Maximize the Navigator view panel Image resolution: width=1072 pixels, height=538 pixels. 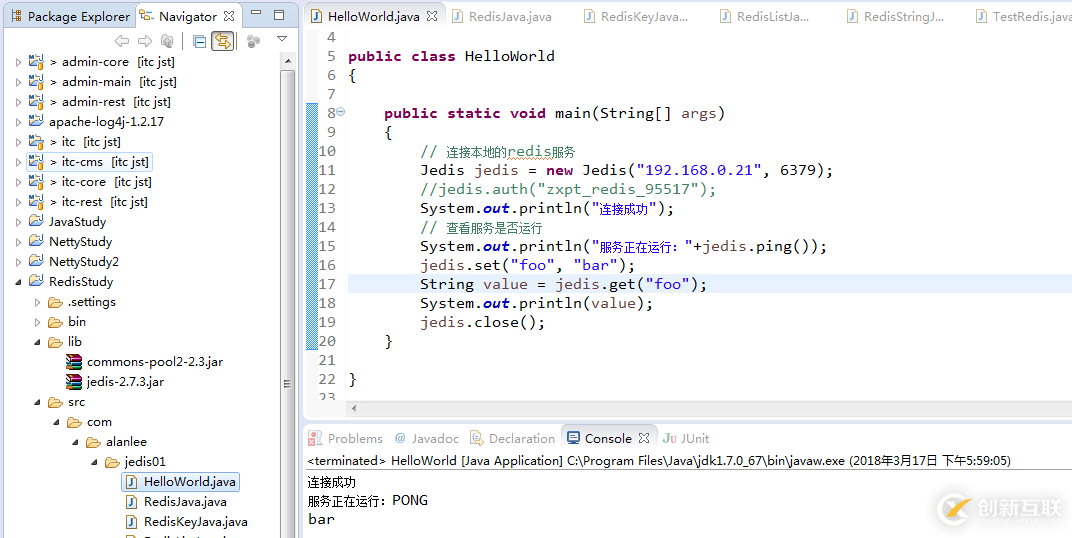(x=279, y=14)
